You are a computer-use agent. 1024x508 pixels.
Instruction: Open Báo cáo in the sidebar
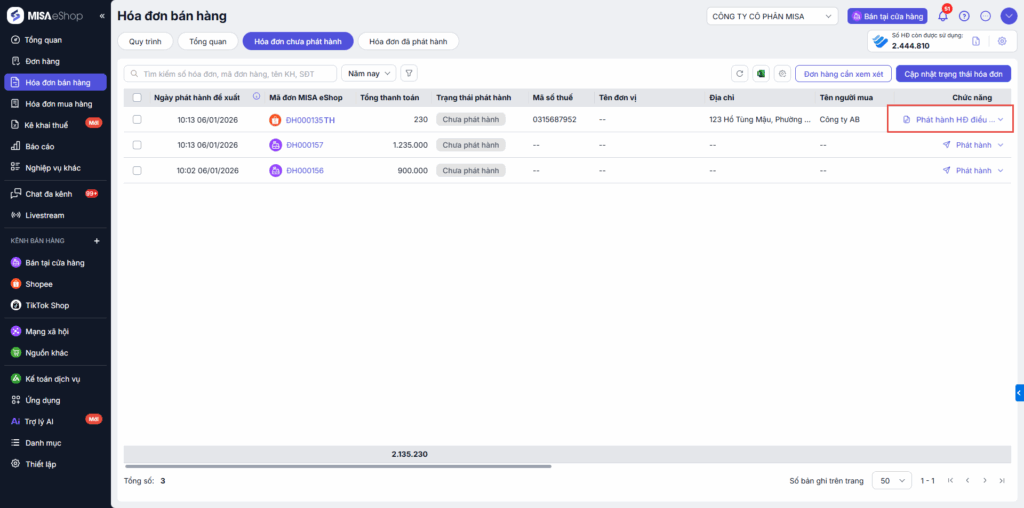tap(40, 146)
